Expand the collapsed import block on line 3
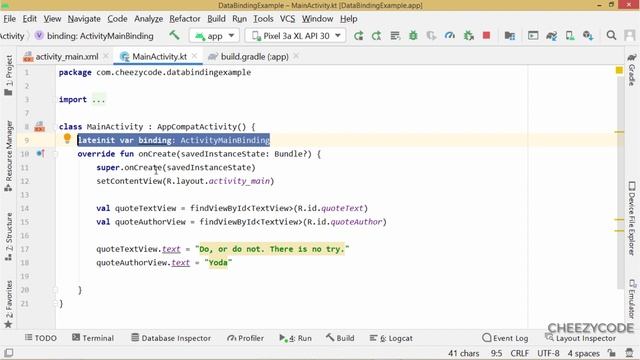The height and width of the screenshot is (360, 640). click(98, 100)
